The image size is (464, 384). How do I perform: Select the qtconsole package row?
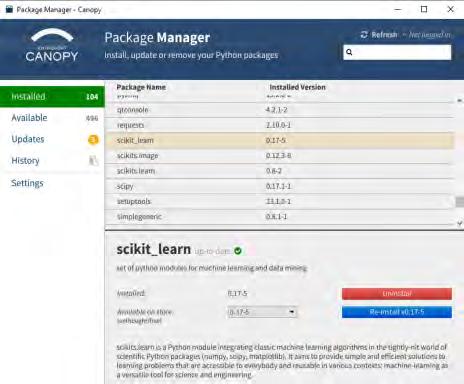(x=280, y=110)
